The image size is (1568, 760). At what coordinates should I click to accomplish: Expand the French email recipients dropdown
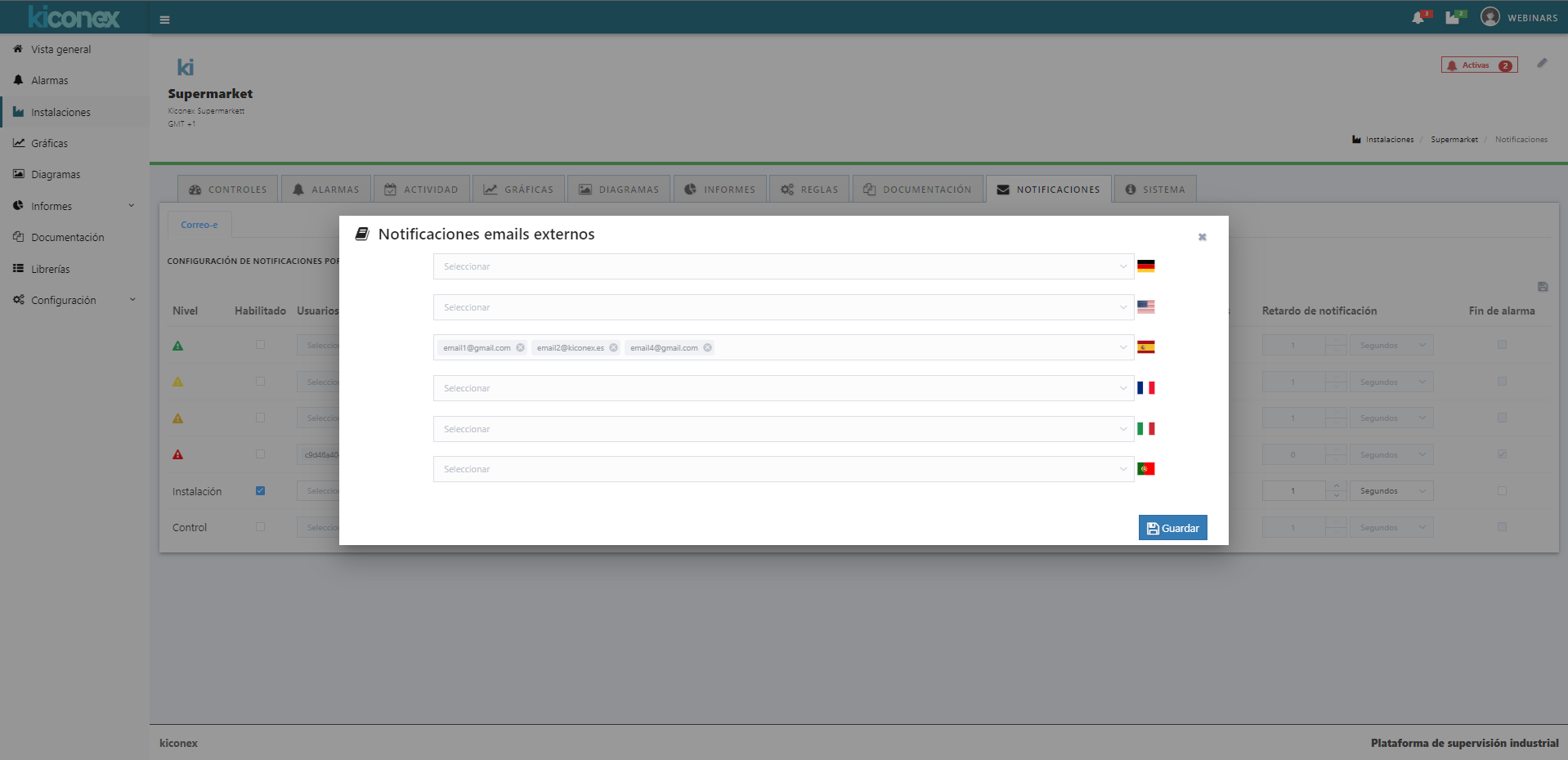pos(782,388)
